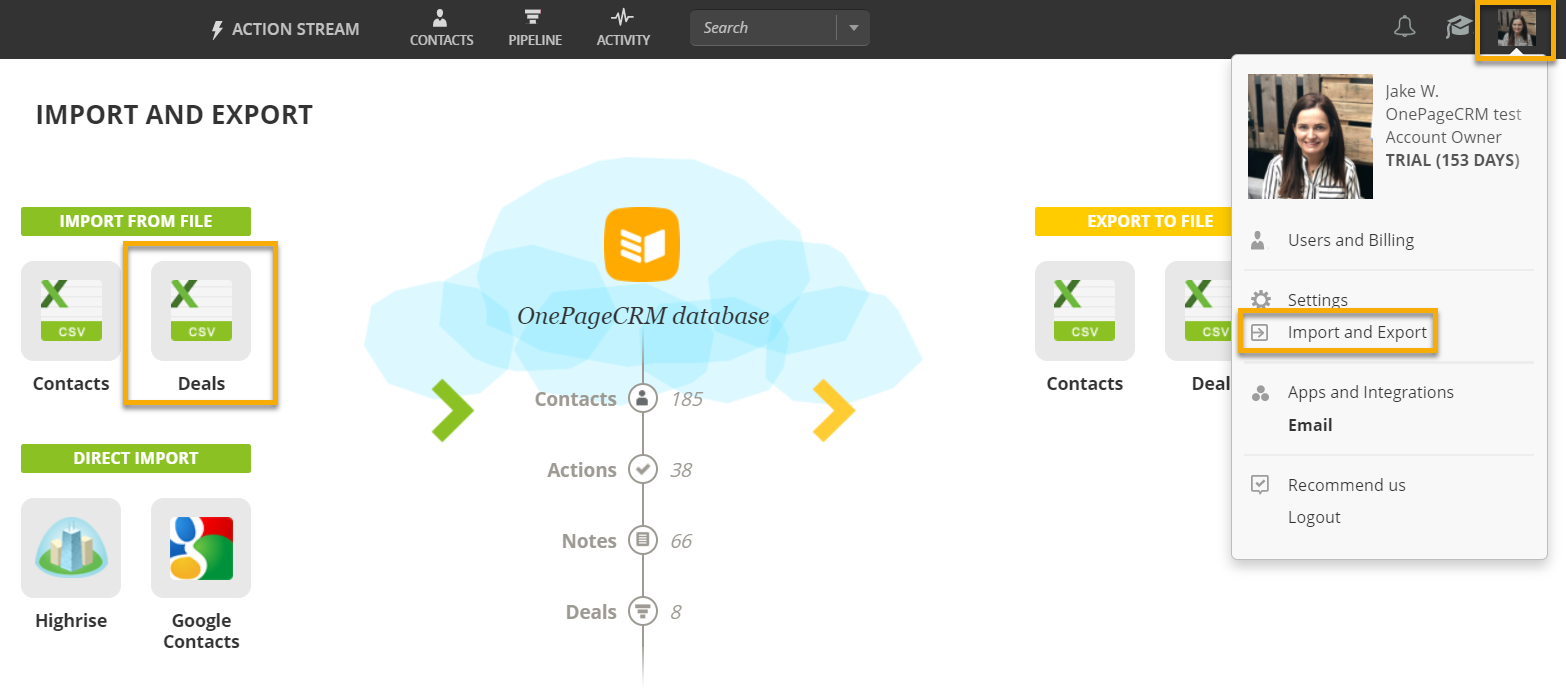Click the OnePageCRM database logo

(x=642, y=245)
